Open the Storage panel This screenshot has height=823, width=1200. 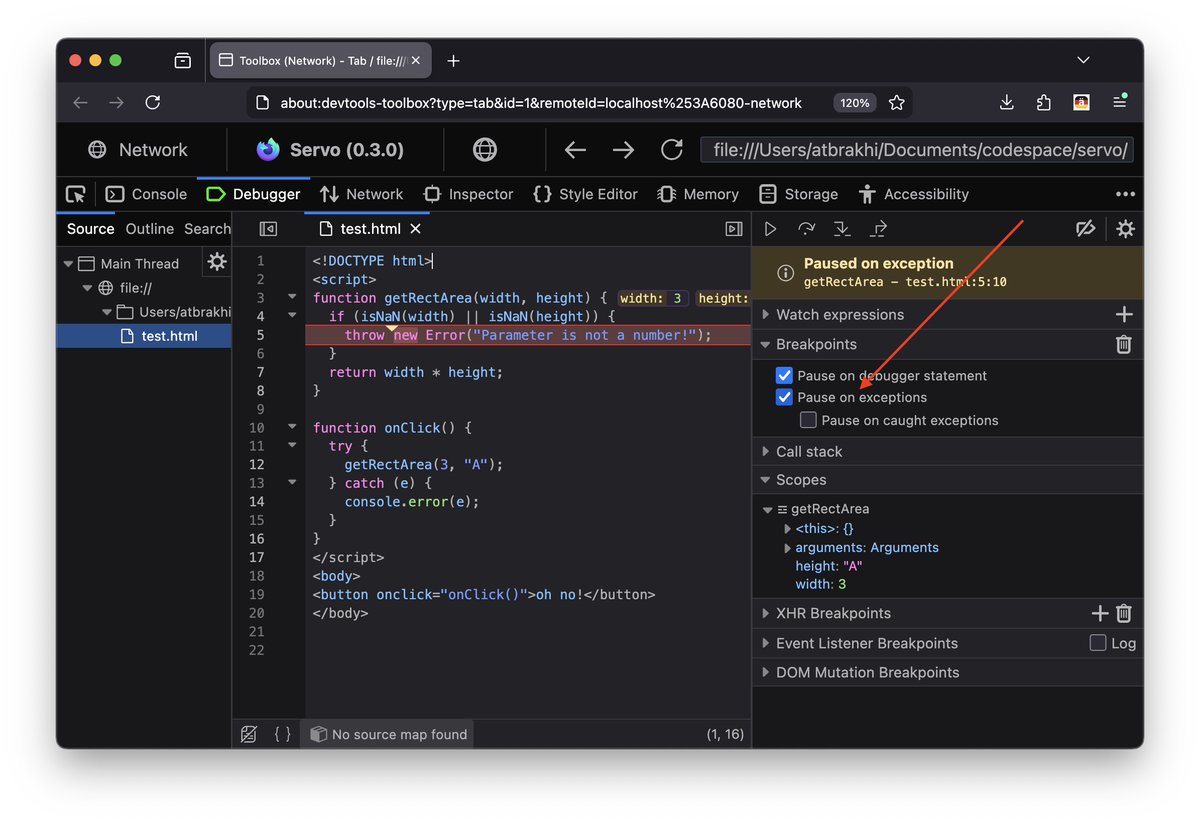798,194
